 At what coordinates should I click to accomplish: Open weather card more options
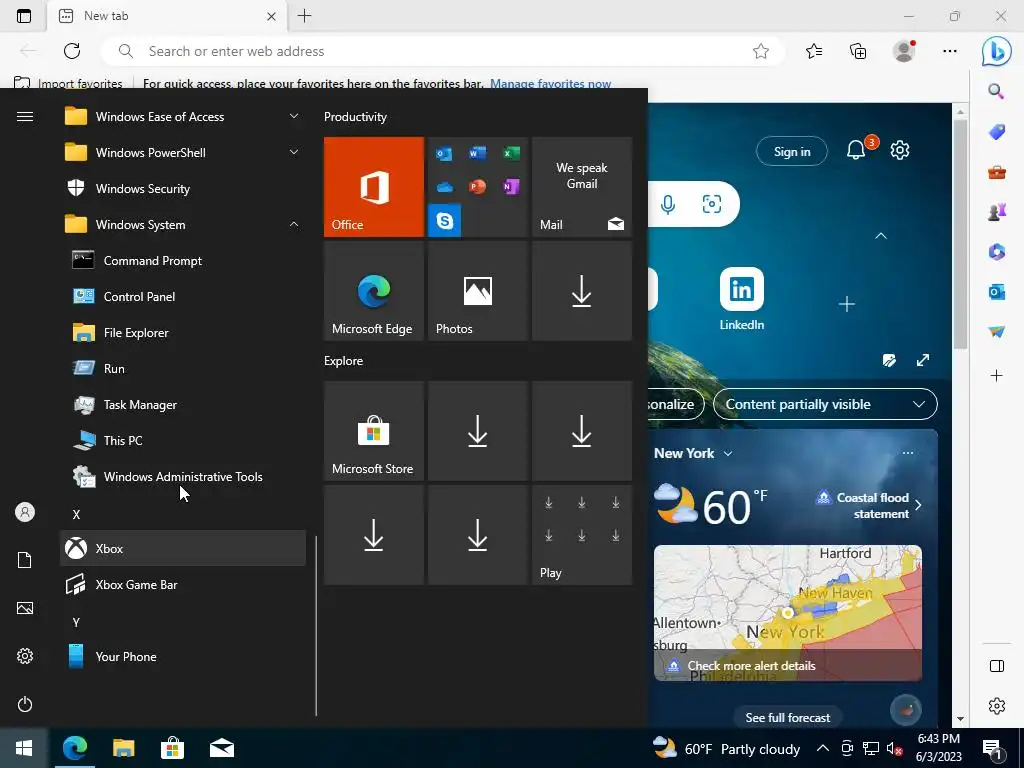[908, 453]
